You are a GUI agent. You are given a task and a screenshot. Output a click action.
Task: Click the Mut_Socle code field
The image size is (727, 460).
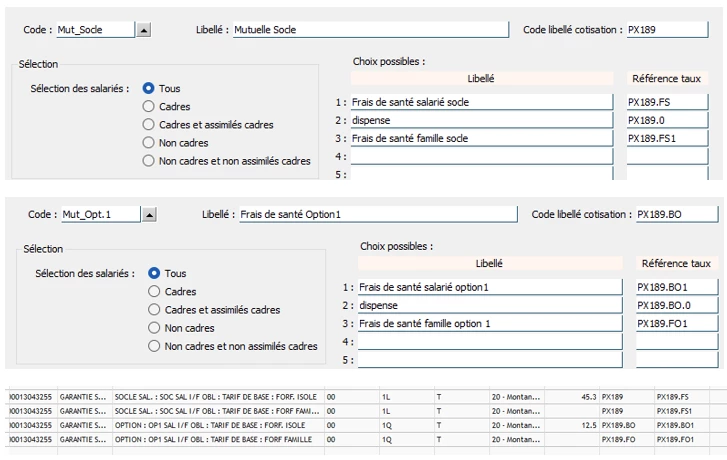point(95,30)
